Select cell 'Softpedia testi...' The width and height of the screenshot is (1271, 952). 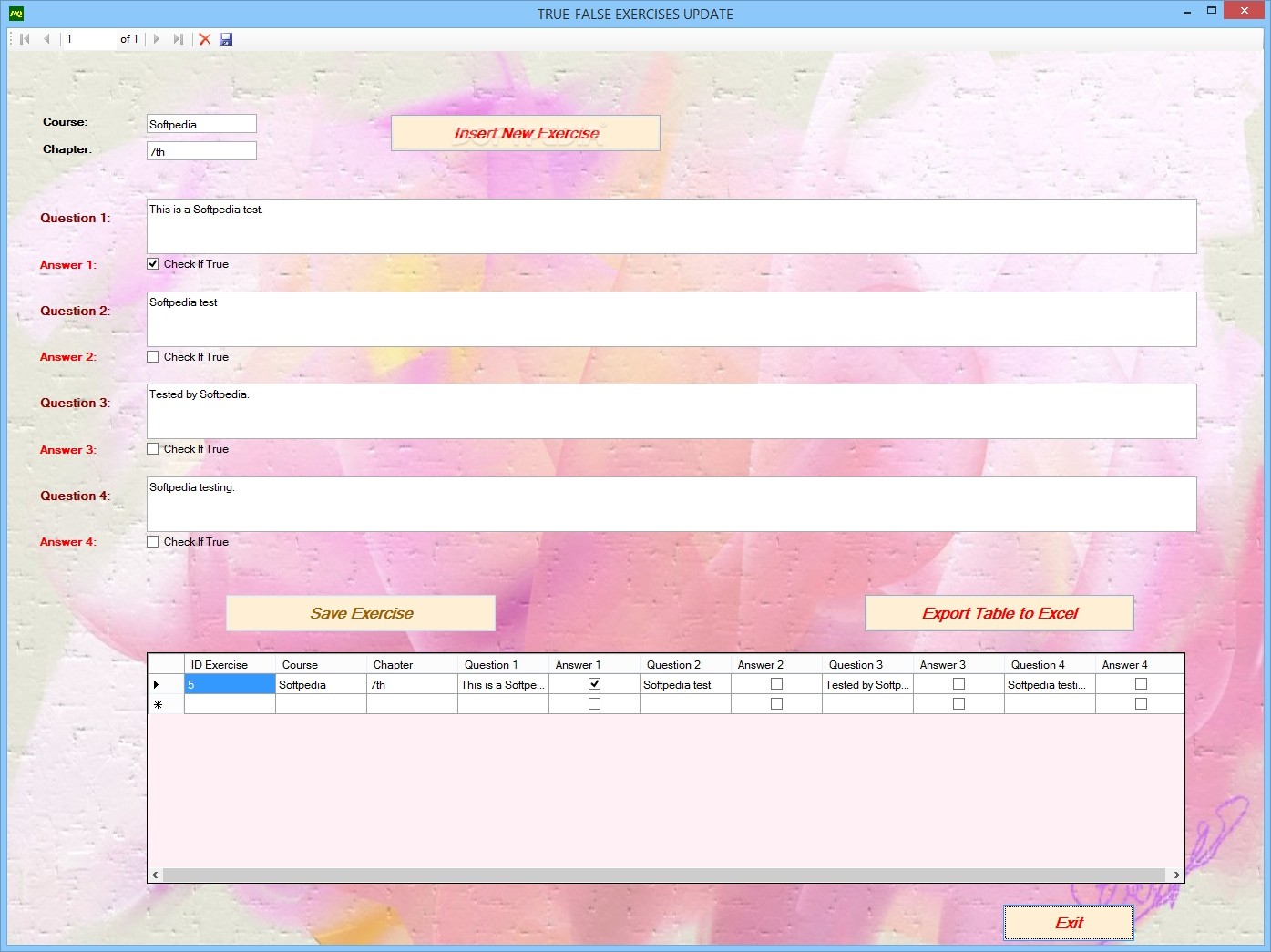tap(1050, 684)
